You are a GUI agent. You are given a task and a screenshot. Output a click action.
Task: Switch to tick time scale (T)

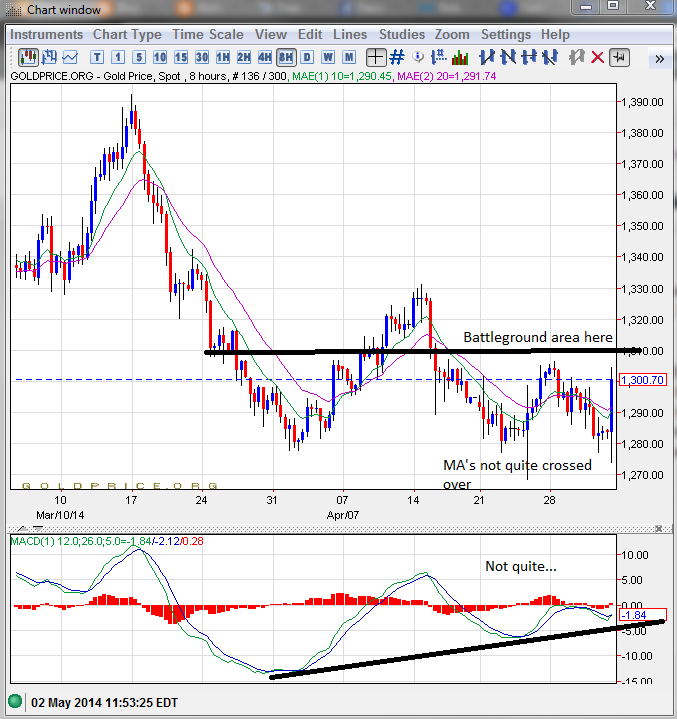[97, 57]
